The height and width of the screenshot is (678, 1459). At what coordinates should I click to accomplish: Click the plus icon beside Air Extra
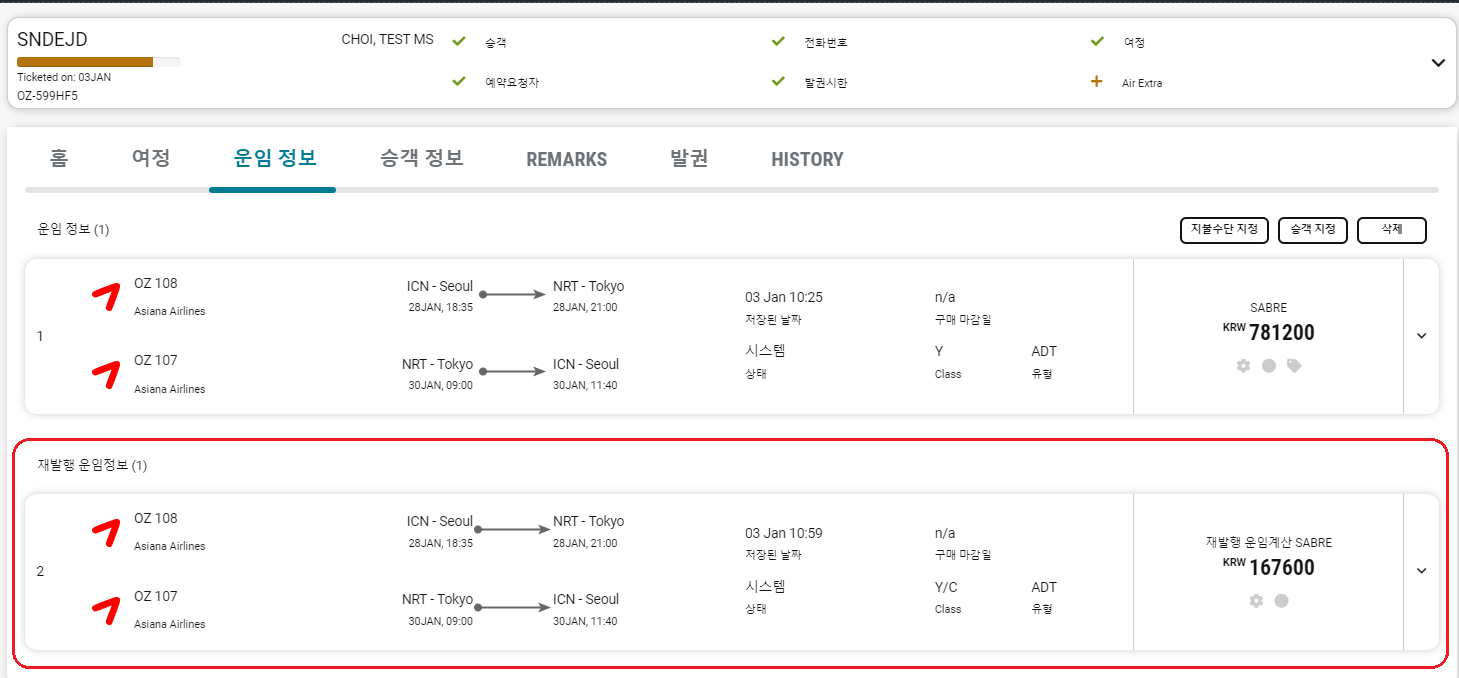[1097, 82]
